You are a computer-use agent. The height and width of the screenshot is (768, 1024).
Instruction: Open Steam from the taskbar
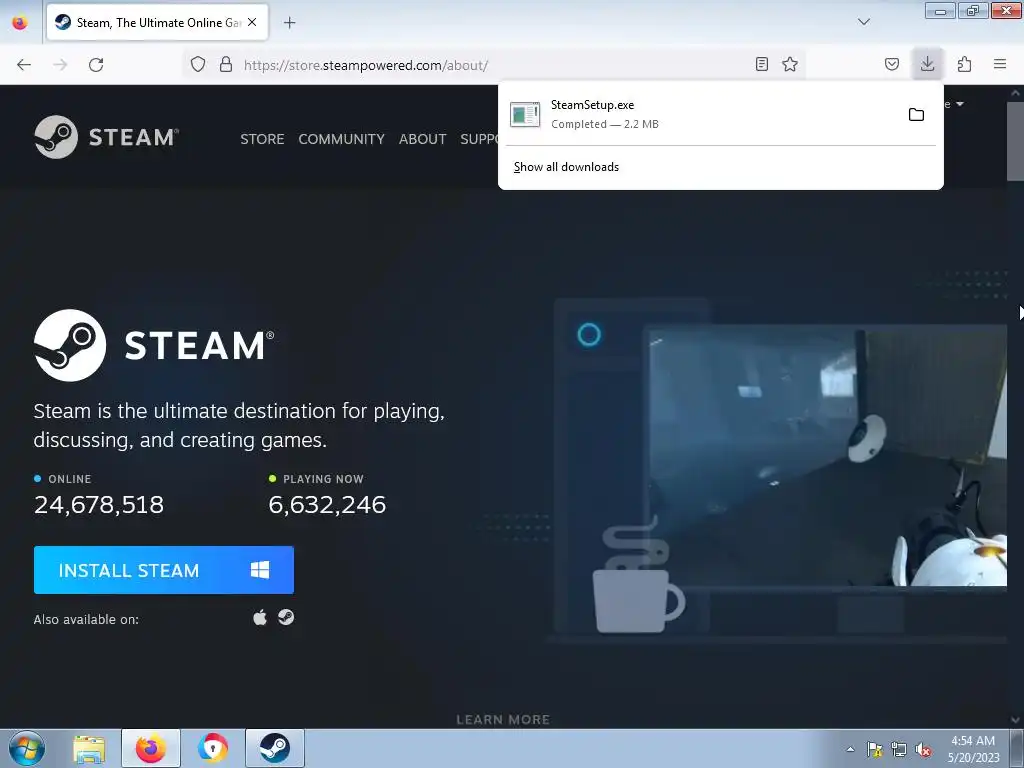pos(275,748)
